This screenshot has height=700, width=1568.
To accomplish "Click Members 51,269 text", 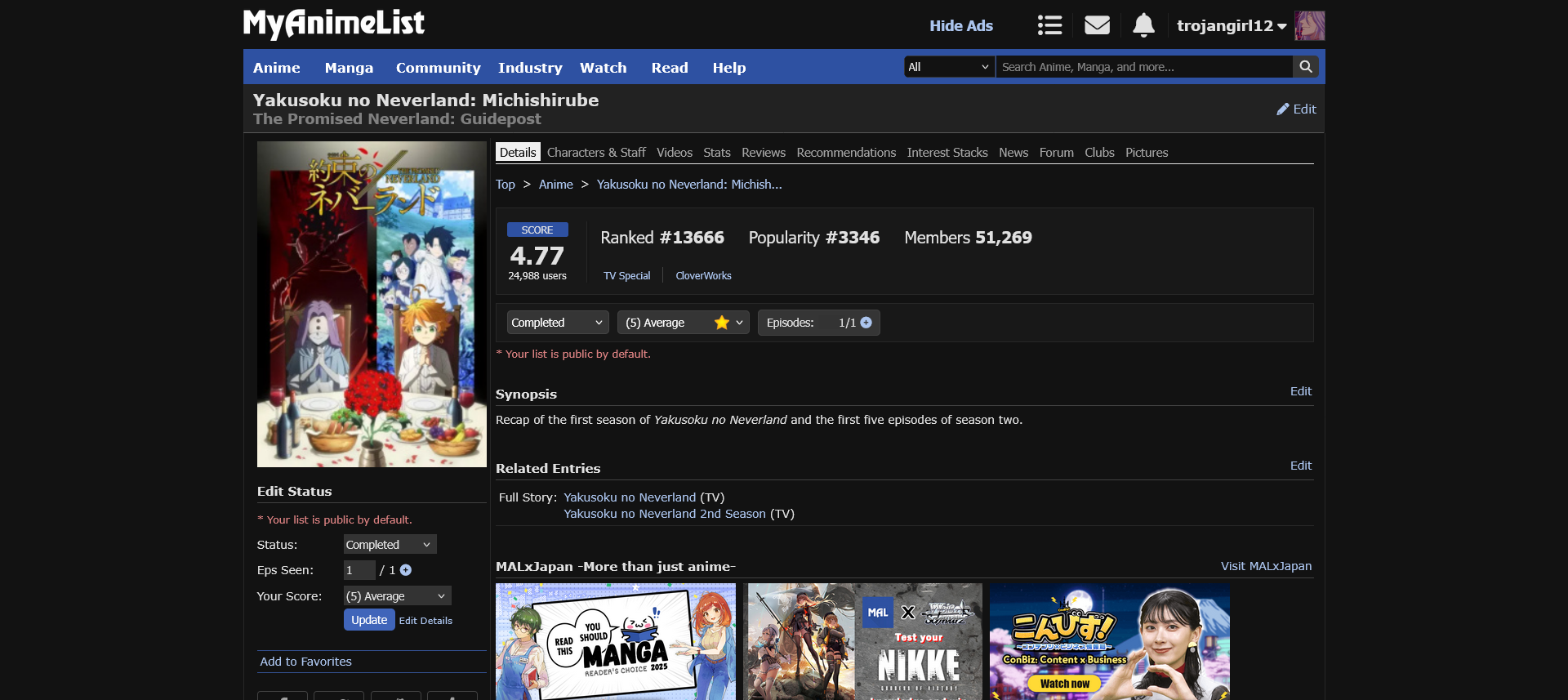I will (968, 238).
